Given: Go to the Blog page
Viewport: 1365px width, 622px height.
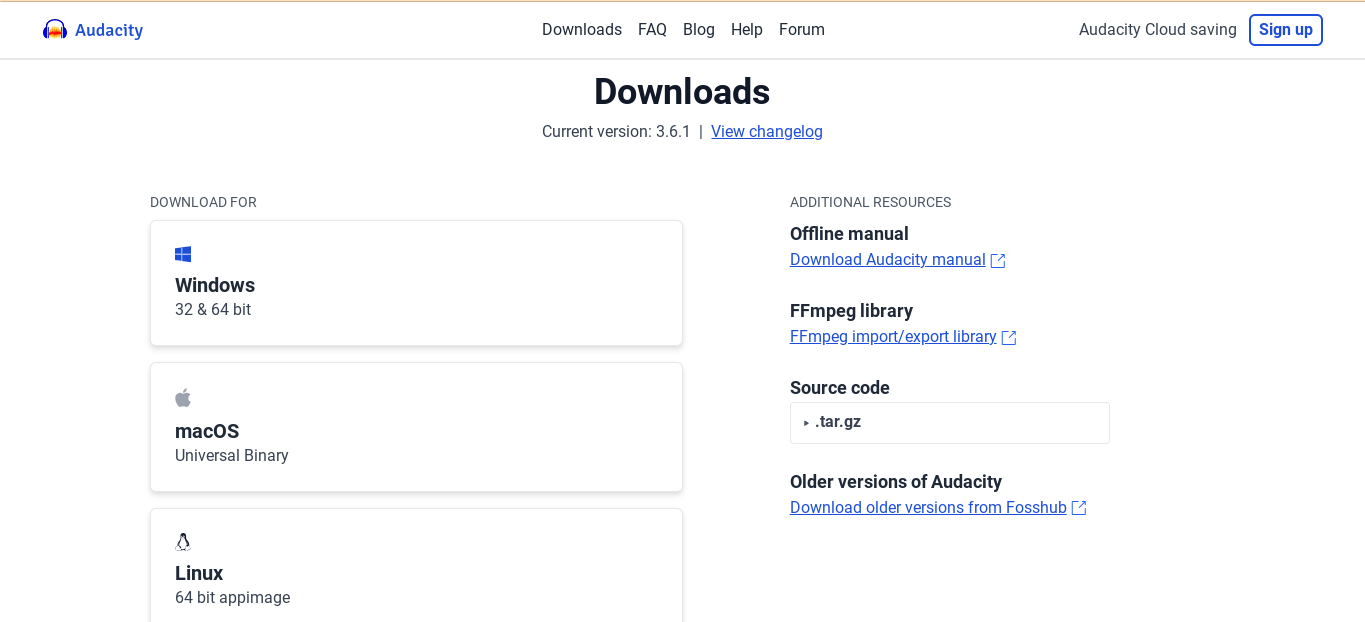Looking at the screenshot, I should (699, 30).
